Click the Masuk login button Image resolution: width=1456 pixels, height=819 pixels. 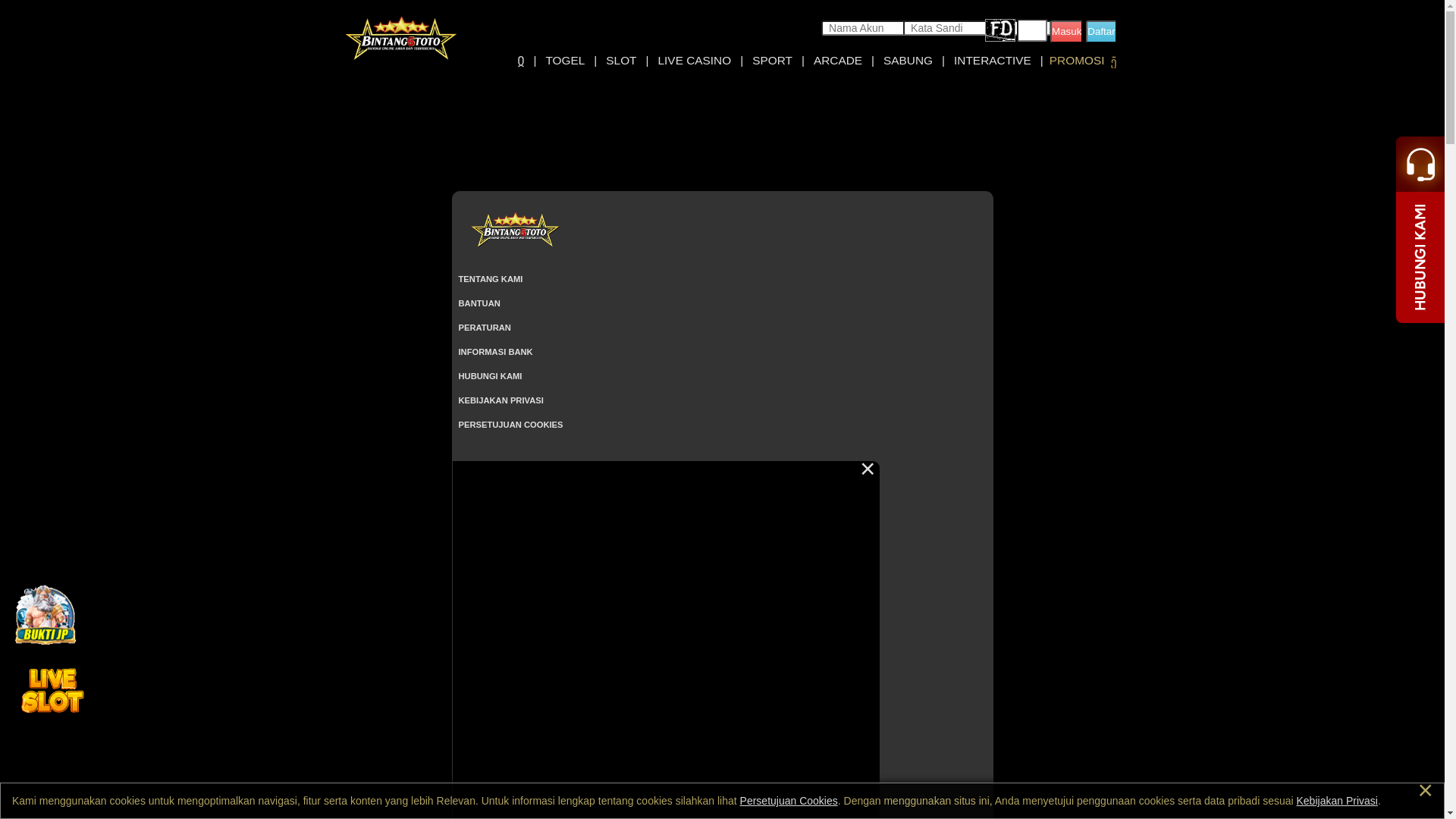1066,31
